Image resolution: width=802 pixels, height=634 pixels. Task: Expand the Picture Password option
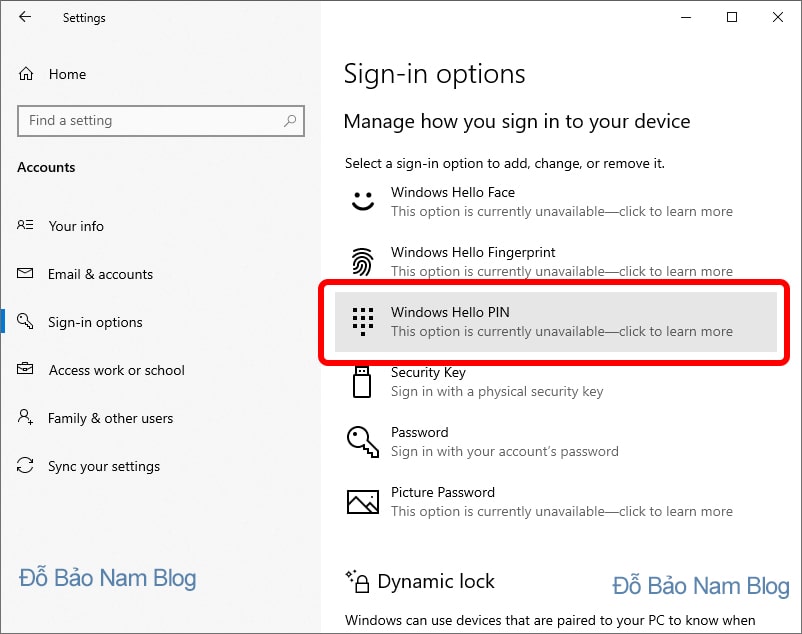[556, 502]
